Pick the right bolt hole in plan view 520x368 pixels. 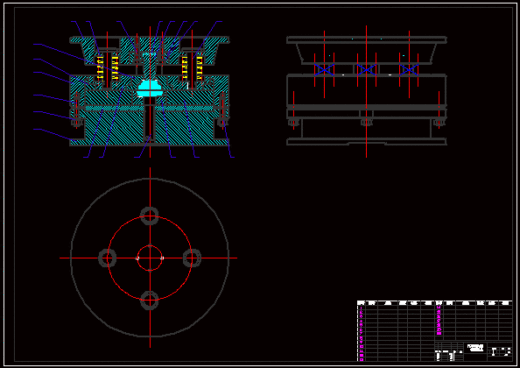192,258
